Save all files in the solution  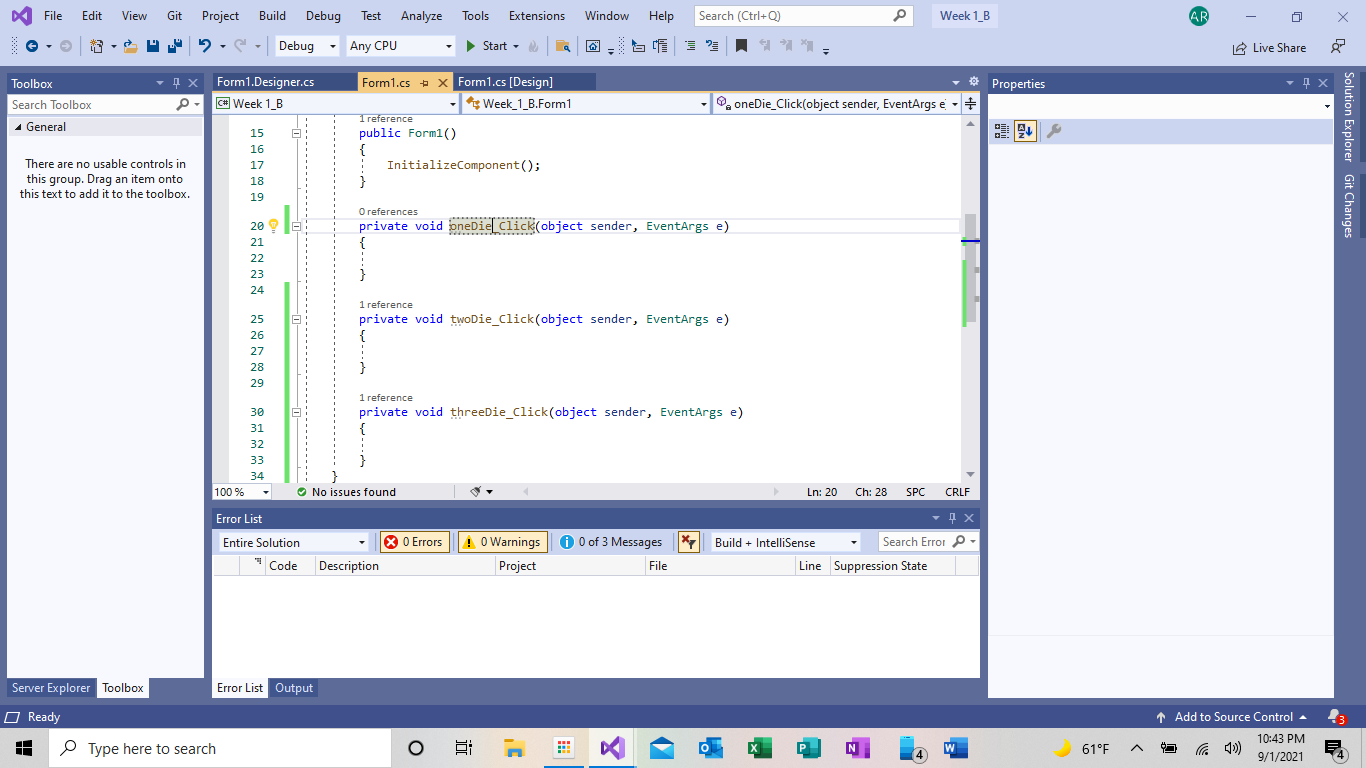click(176, 46)
